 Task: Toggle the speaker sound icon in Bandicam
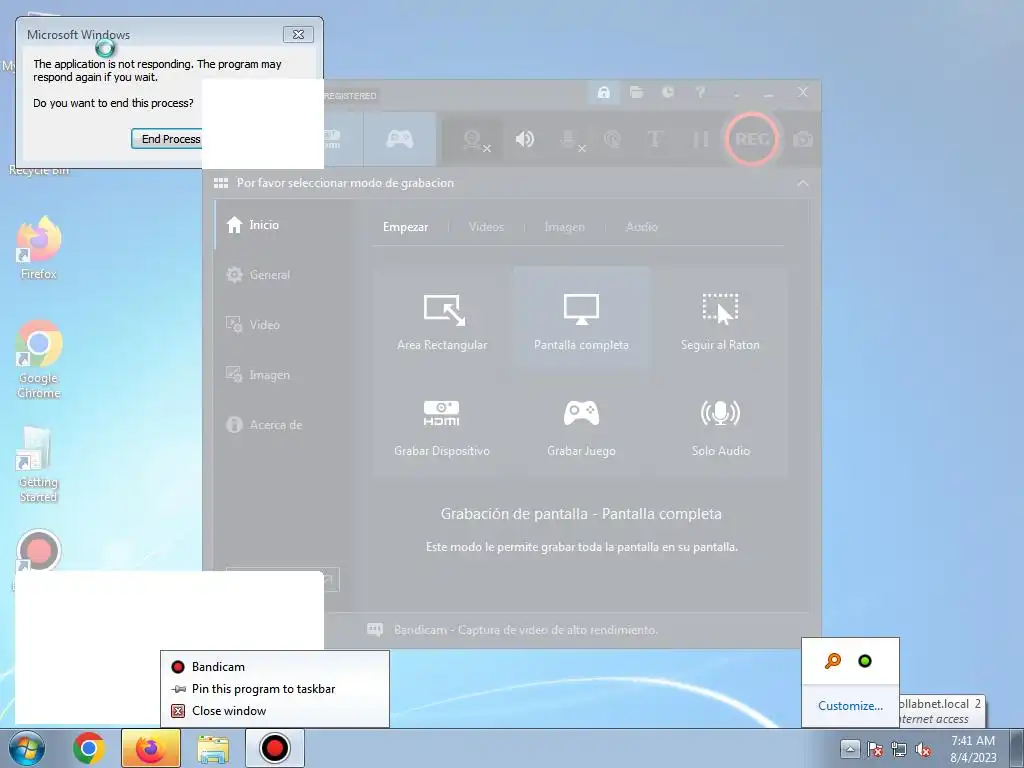click(525, 139)
